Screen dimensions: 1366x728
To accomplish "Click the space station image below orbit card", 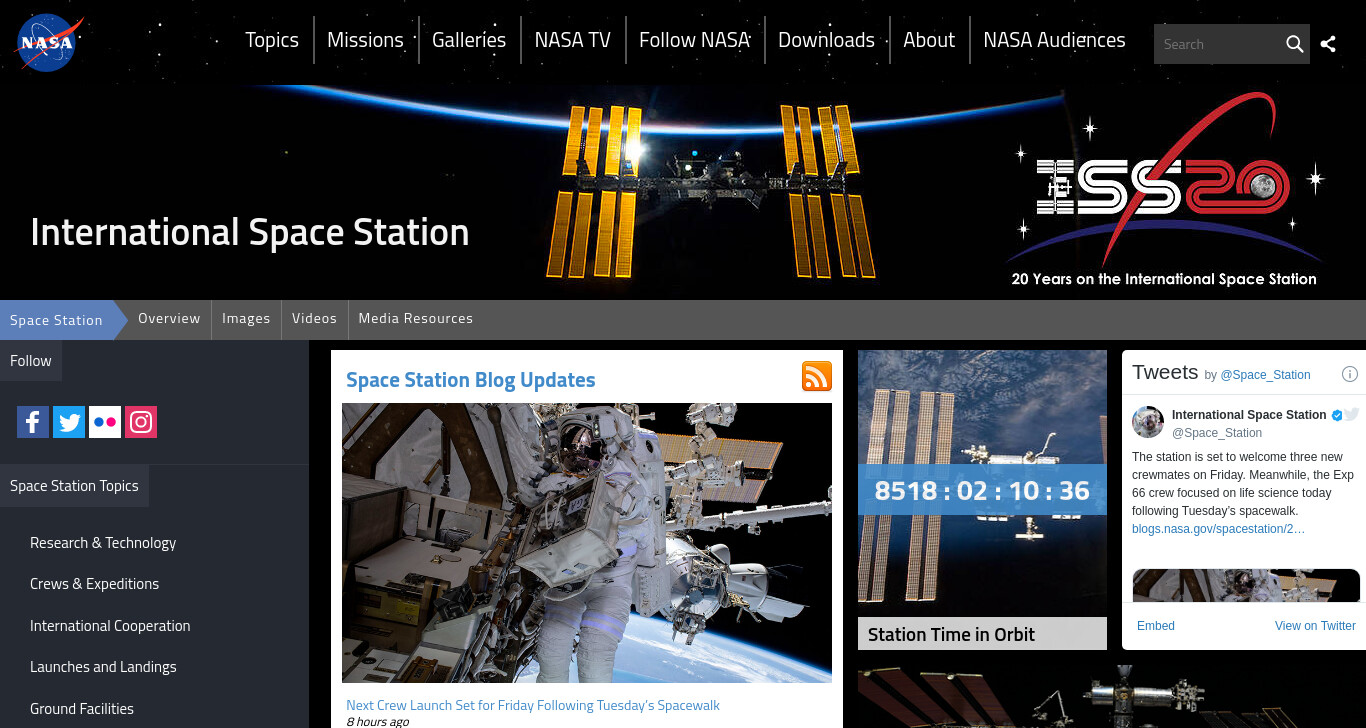I will tap(1112, 699).
